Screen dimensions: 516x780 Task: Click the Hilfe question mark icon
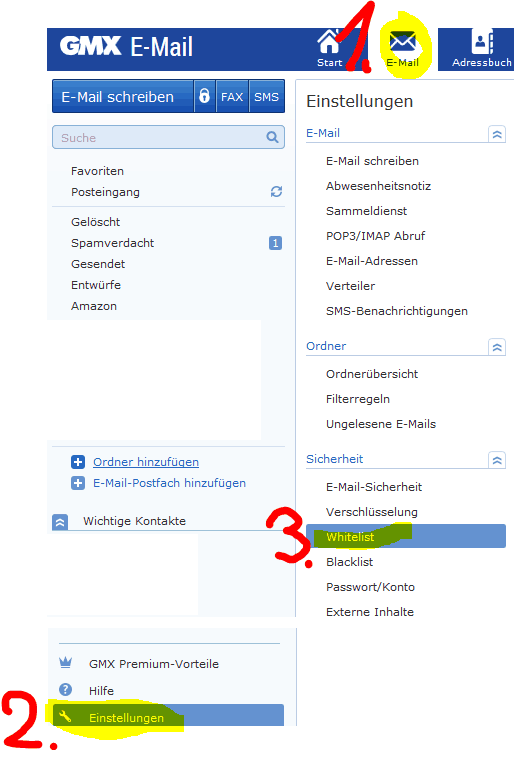point(65,689)
